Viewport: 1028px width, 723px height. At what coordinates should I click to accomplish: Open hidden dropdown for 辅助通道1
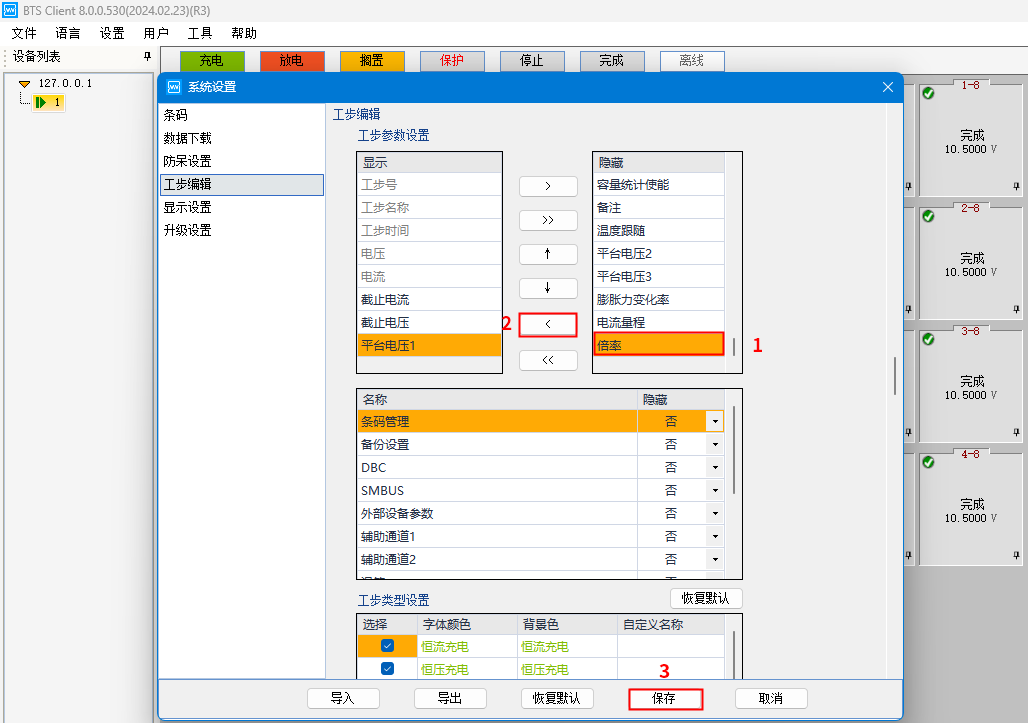coord(715,536)
